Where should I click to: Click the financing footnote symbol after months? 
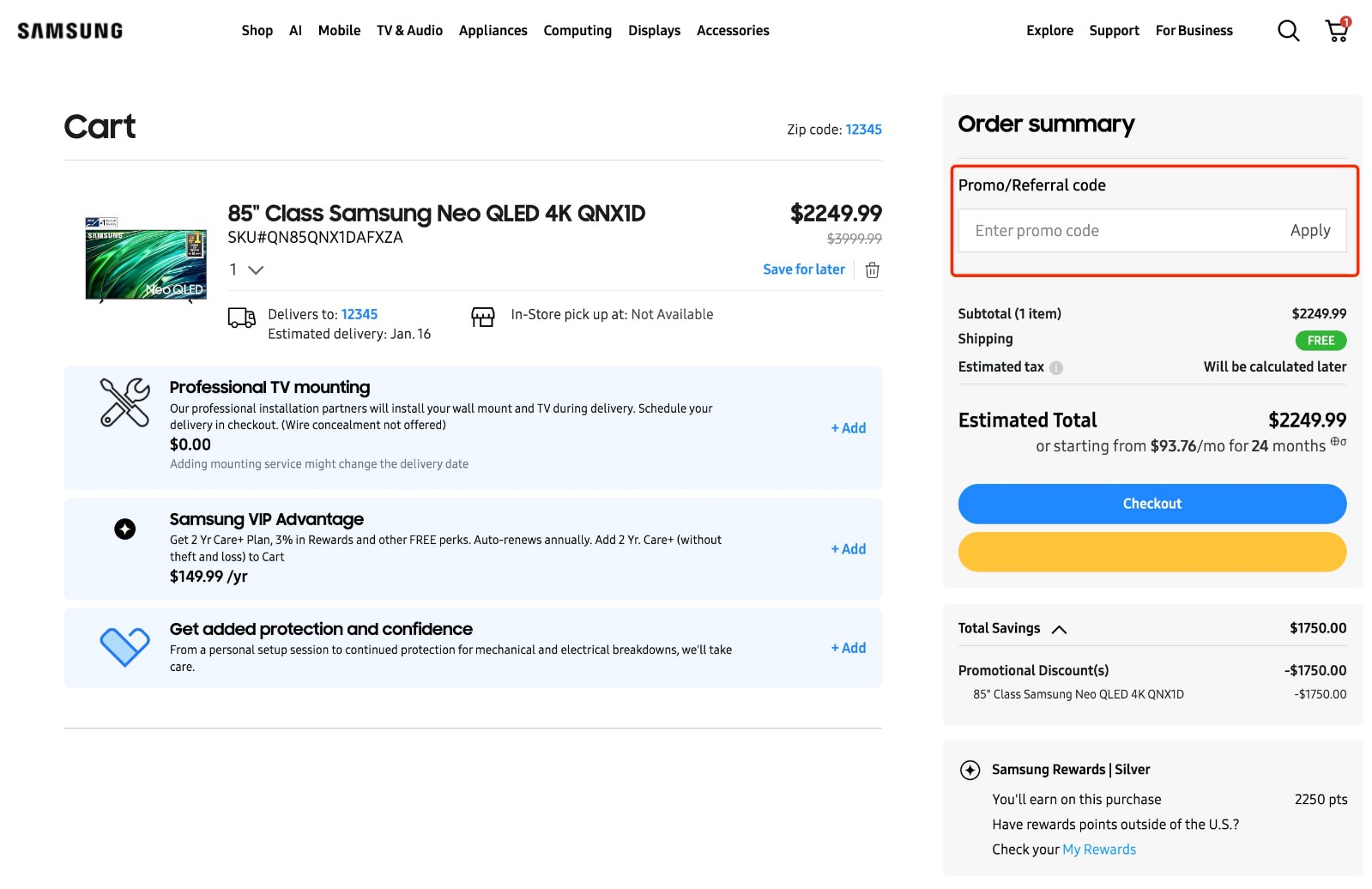(1338, 443)
